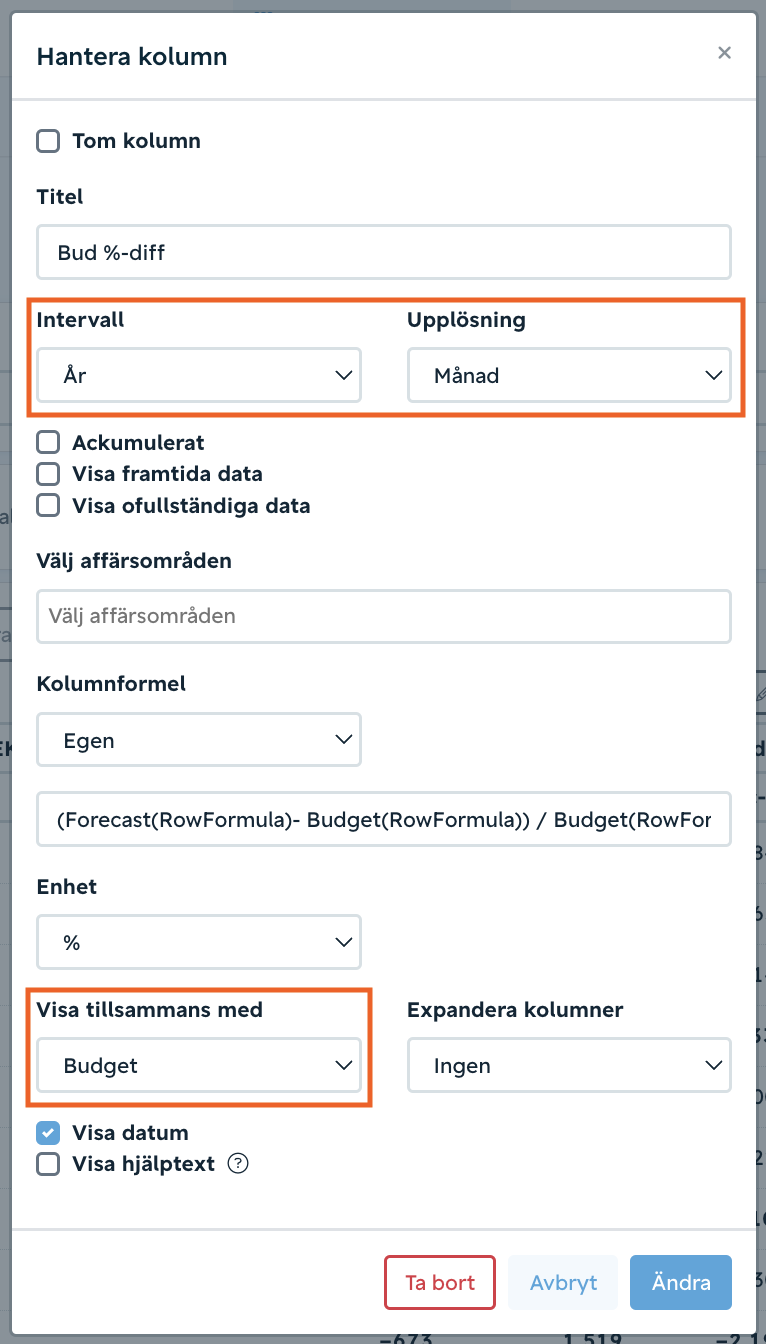The height and width of the screenshot is (1344, 766).
Task: Open Visa tillsammans med dropdown showing Budget
Action: pos(199,1066)
